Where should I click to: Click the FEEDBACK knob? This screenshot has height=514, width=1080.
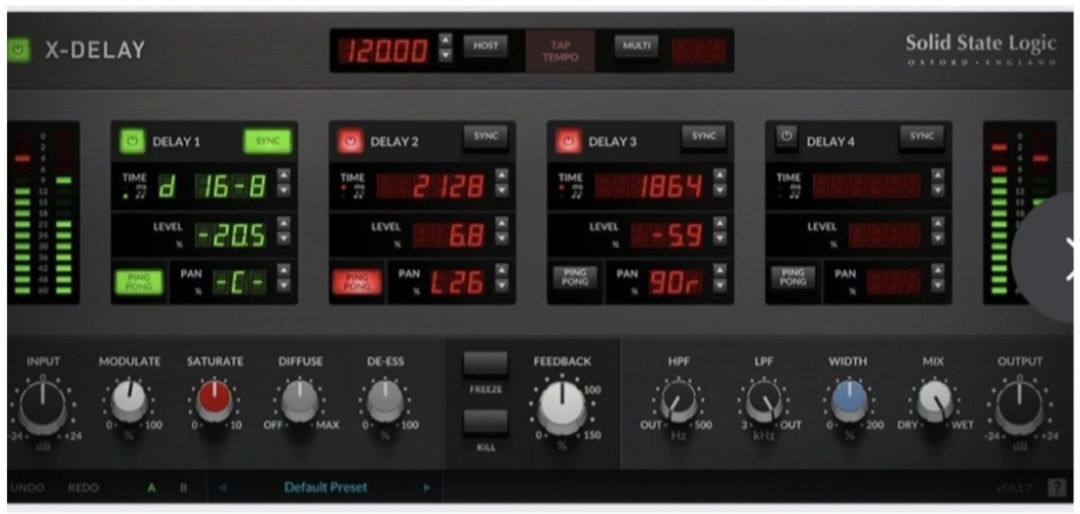pos(562,407)
